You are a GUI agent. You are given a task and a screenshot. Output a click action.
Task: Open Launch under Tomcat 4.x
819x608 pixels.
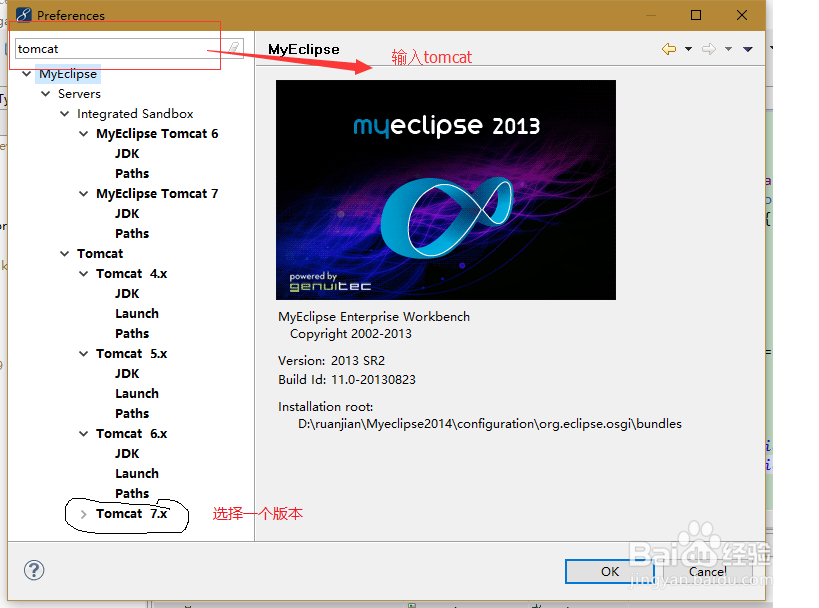(137, 313)
